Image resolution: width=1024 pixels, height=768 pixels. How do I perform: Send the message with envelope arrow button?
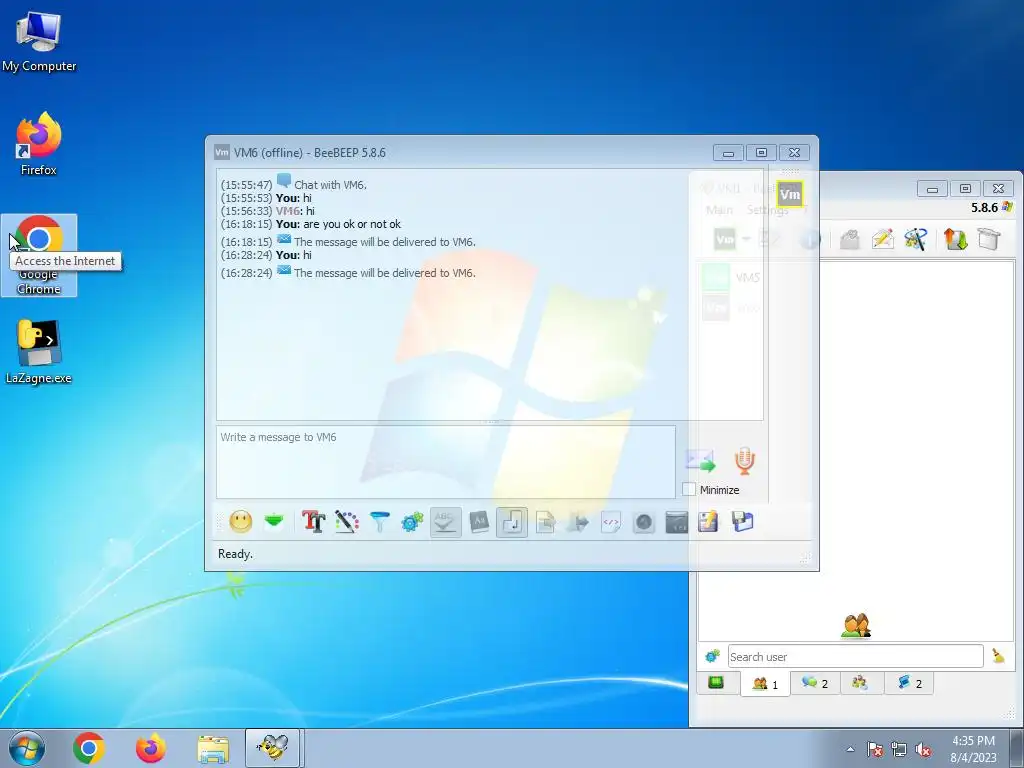tap(701, 461)
